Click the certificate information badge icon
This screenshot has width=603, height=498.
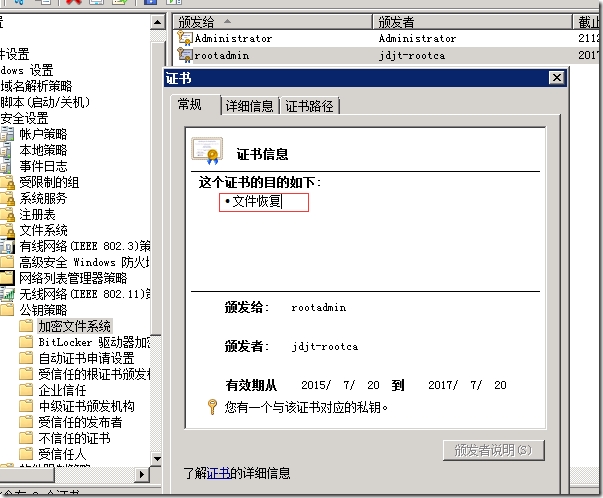[207, 151]
